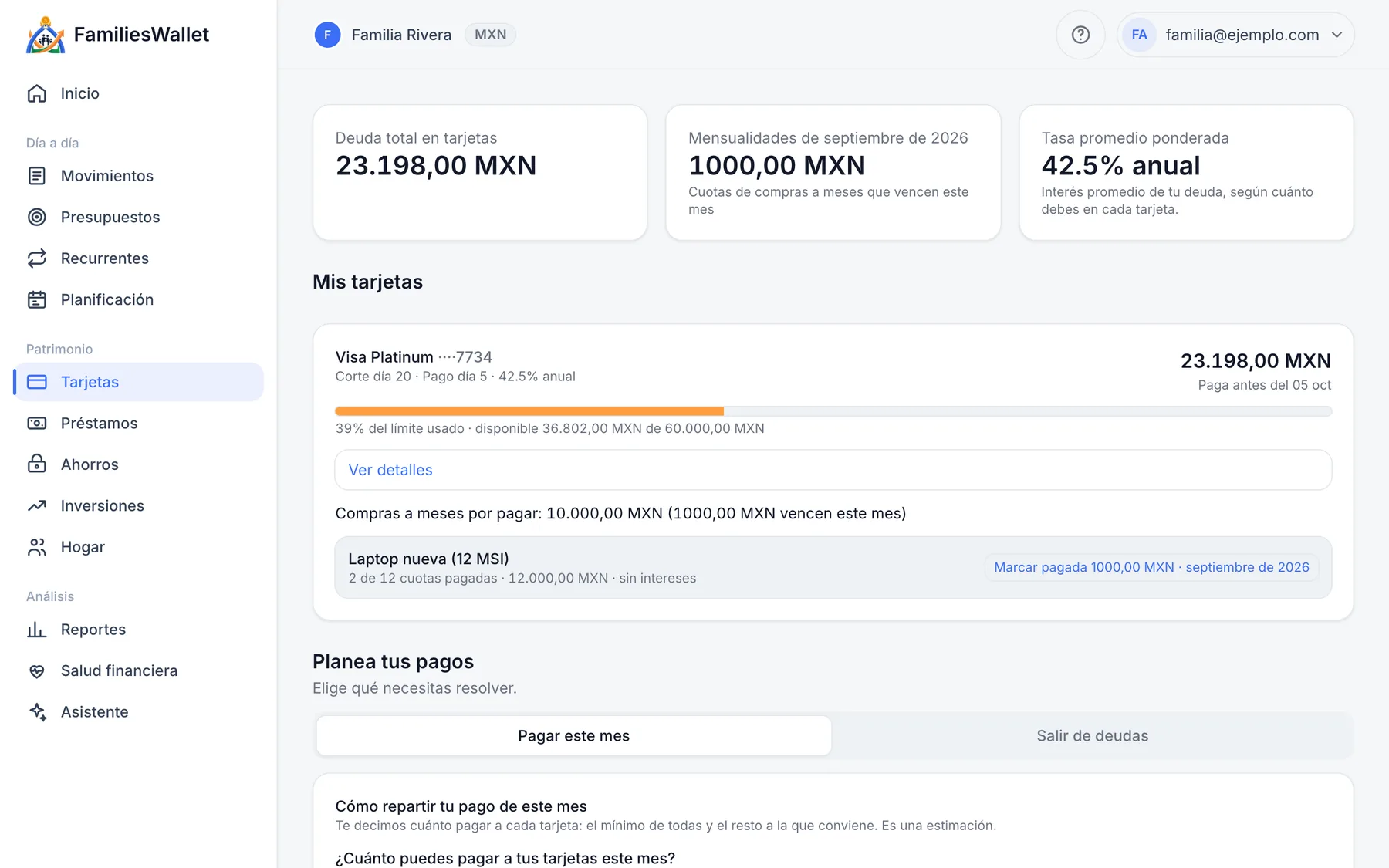Click the Ahorros lock icon

pos(37,464)
